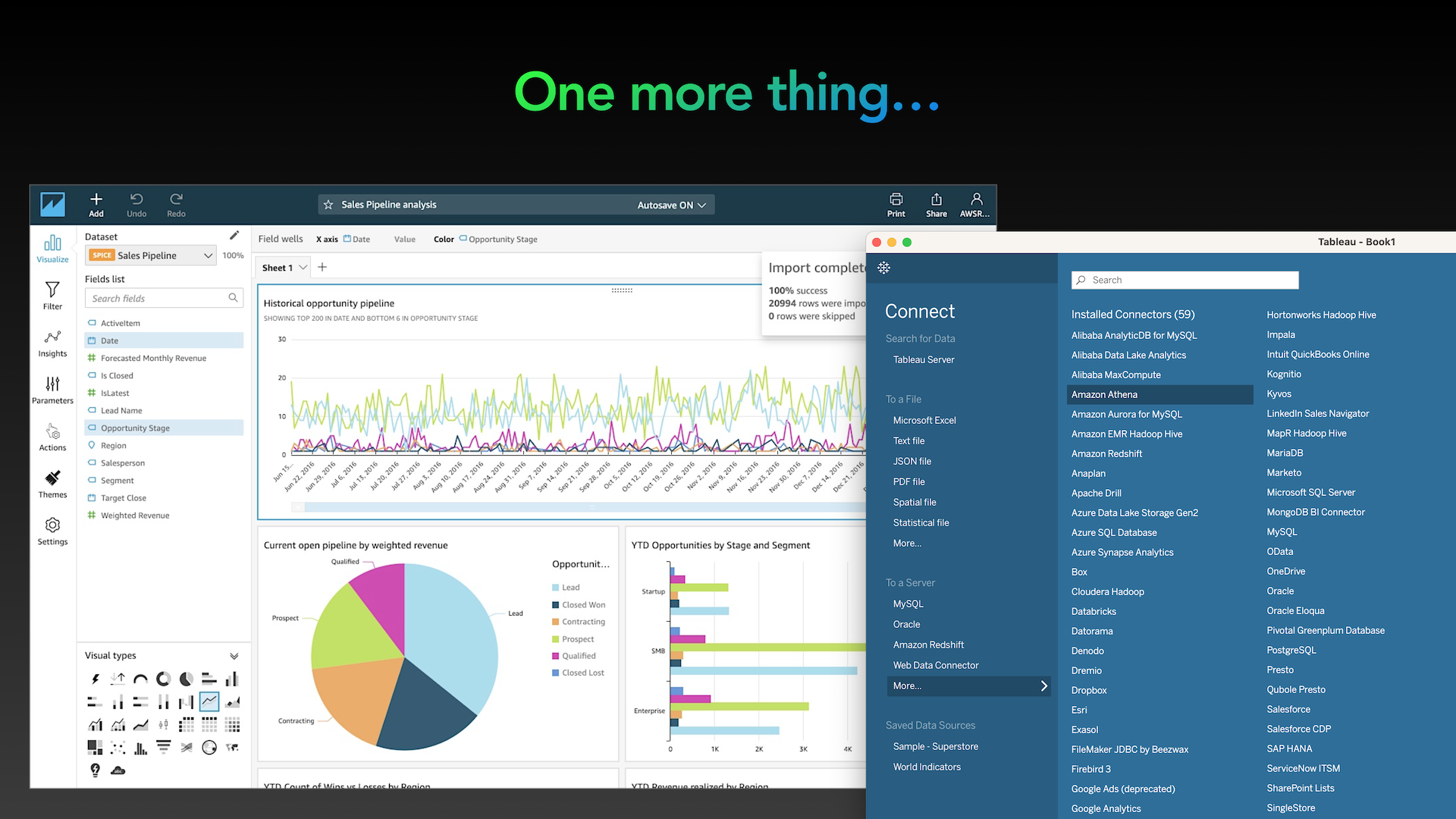This screenshot has height=819, width=1456.
Task: Click the Print icon
Action: pyautogui.click(x=896, y=204)
